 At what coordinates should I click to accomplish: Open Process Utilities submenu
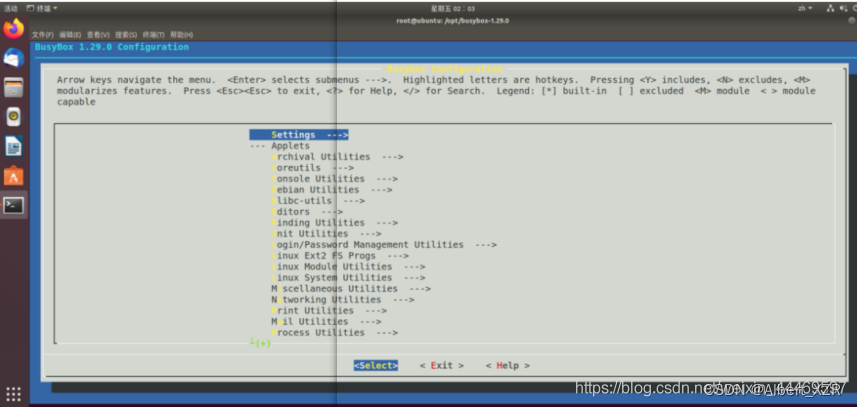pyautogui.click(x=334, y=332)
